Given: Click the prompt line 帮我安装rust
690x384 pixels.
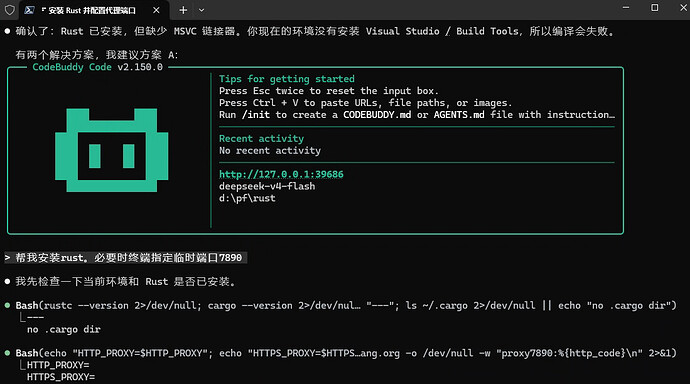Looking at the screenshot, I should click(126, 258).
